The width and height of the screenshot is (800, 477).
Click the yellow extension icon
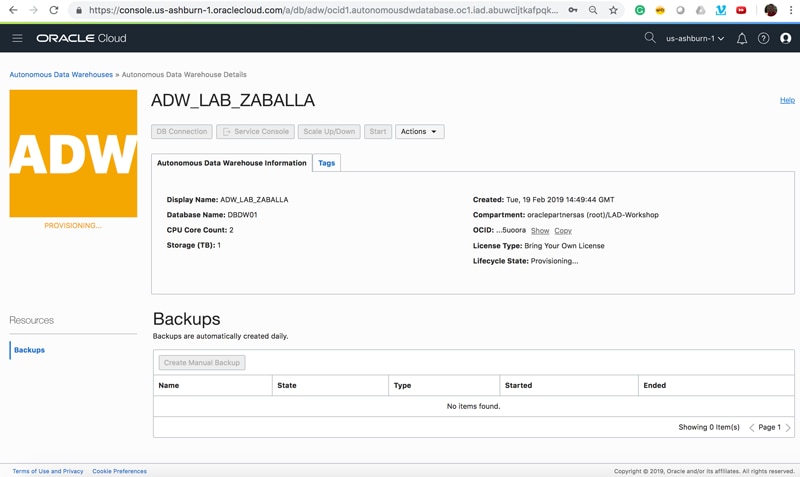pos(660,10)
